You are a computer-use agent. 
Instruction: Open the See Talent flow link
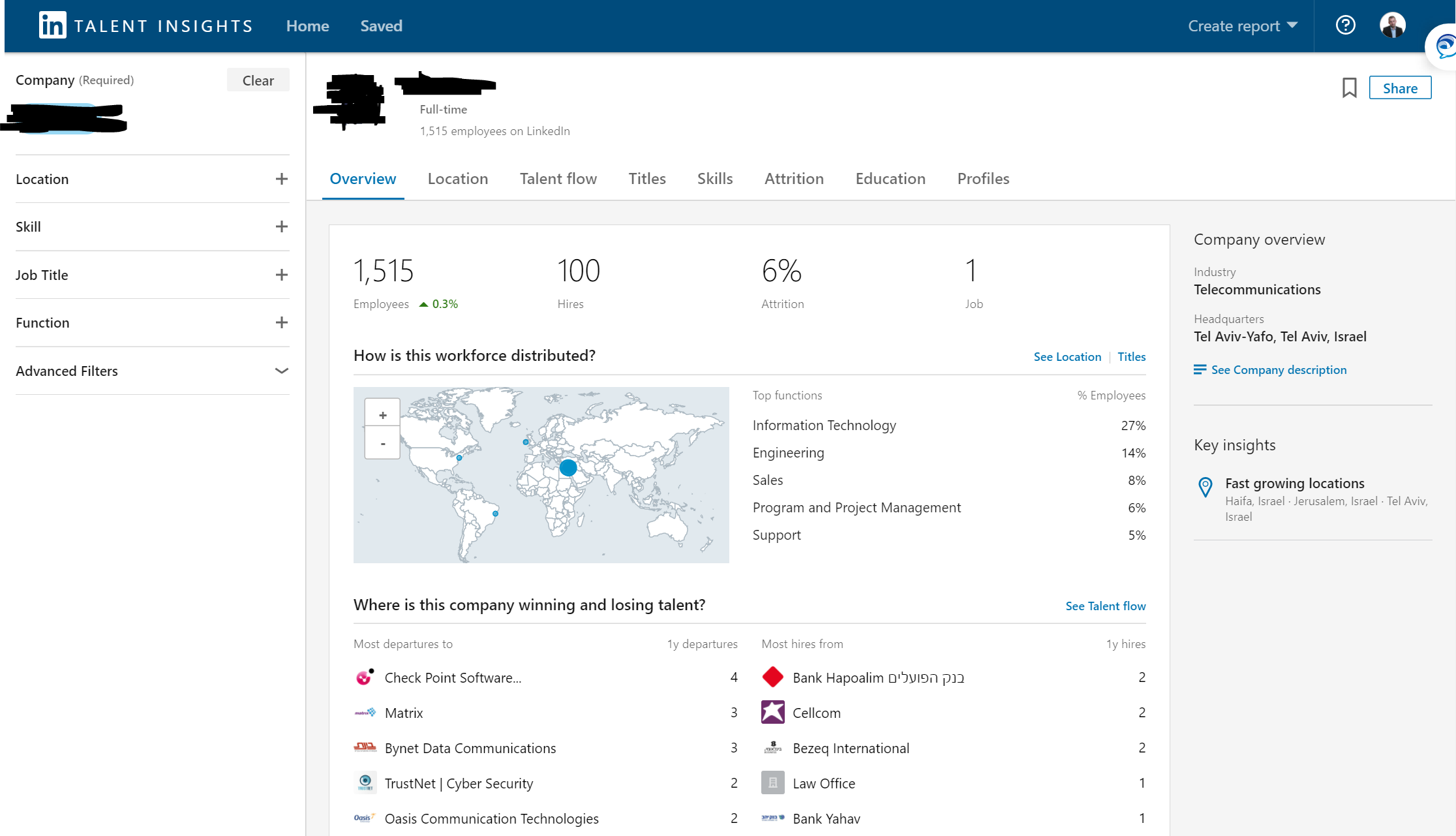(1105, 606)
